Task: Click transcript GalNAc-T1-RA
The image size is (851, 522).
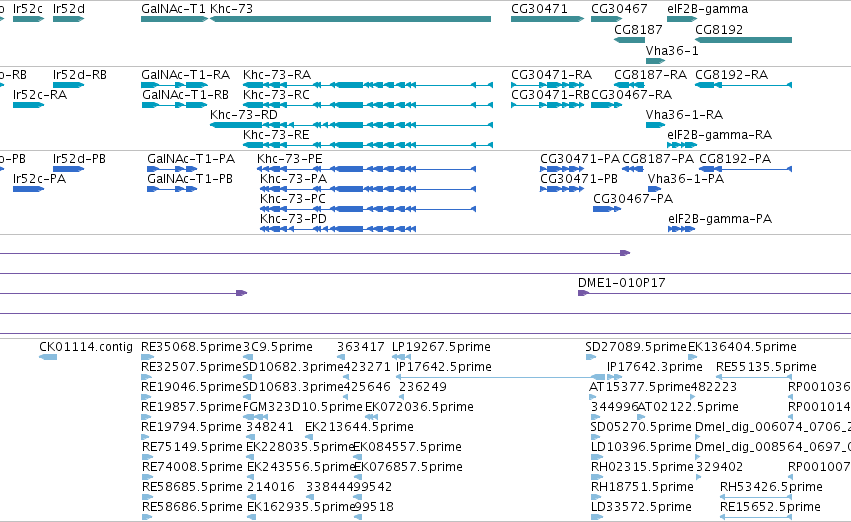Action: [174, 85]
